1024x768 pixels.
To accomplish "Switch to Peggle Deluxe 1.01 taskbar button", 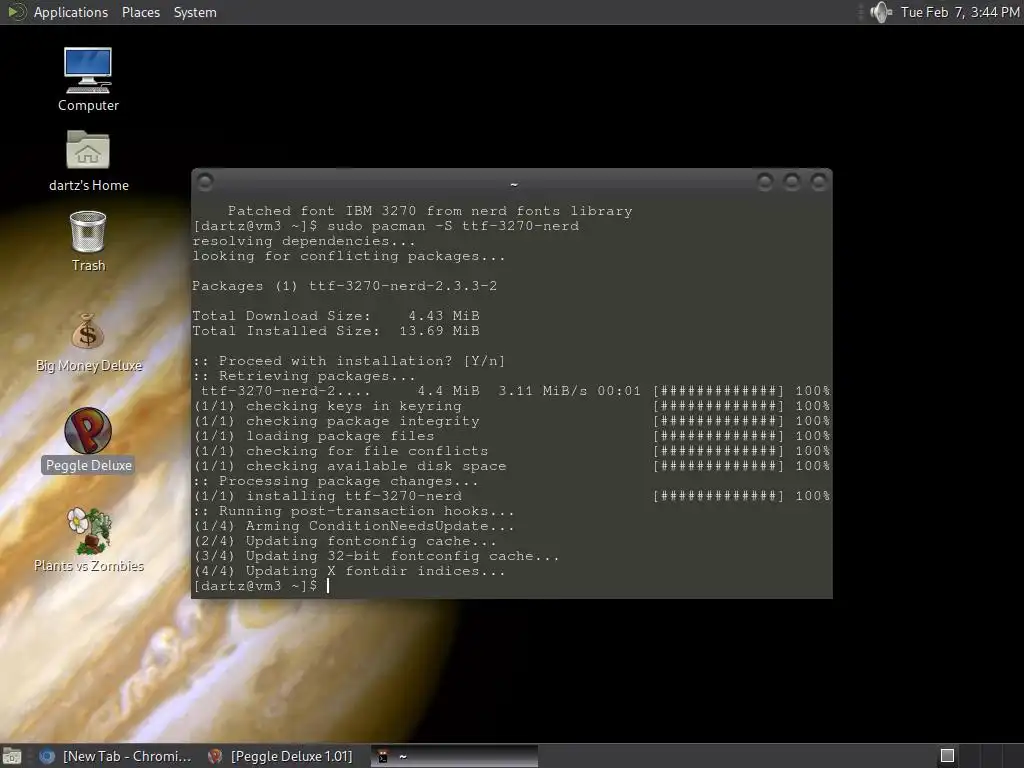I will tap(280, 756).
